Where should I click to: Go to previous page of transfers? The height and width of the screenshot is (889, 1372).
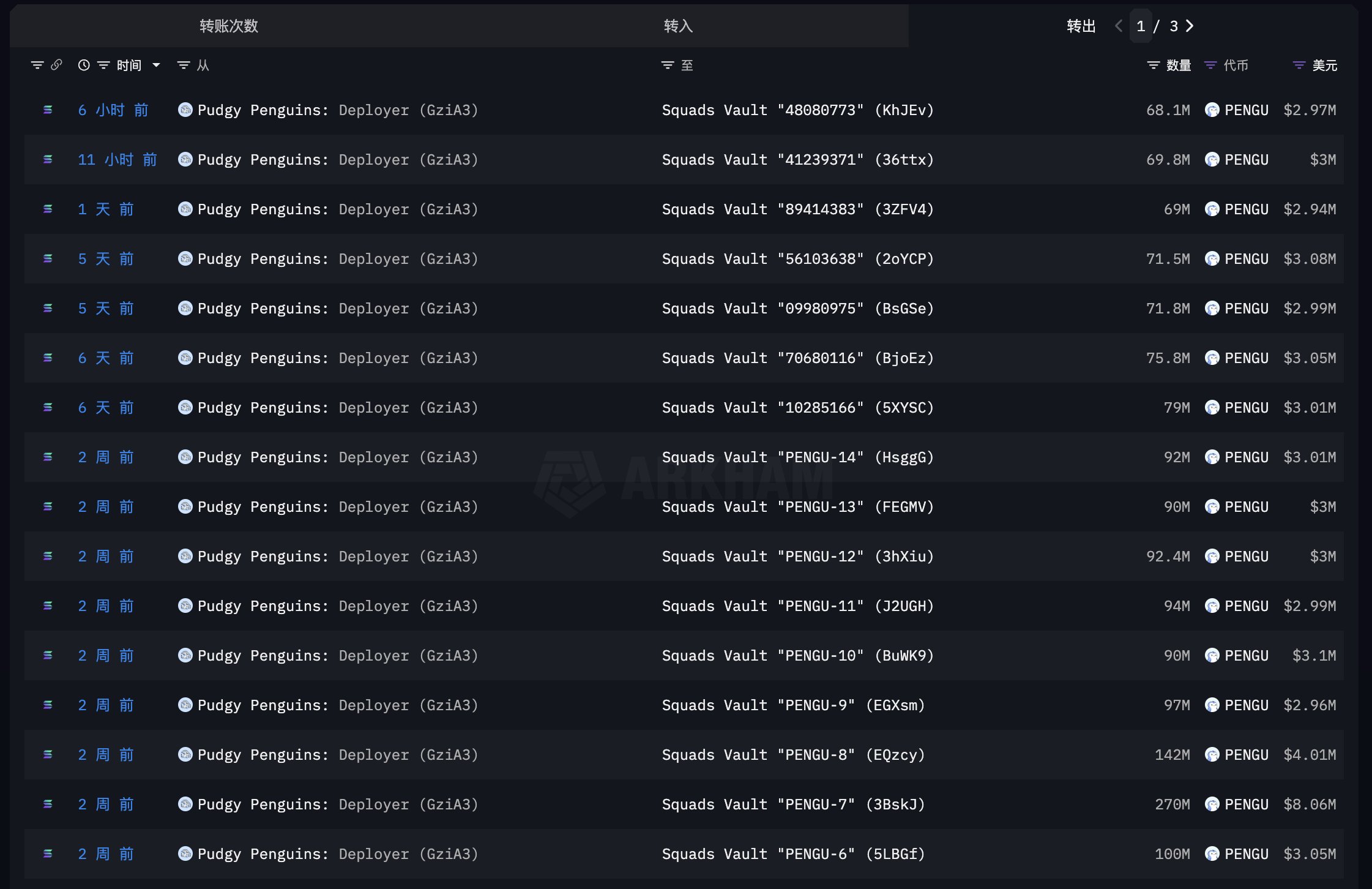(x=1119, y=26)
